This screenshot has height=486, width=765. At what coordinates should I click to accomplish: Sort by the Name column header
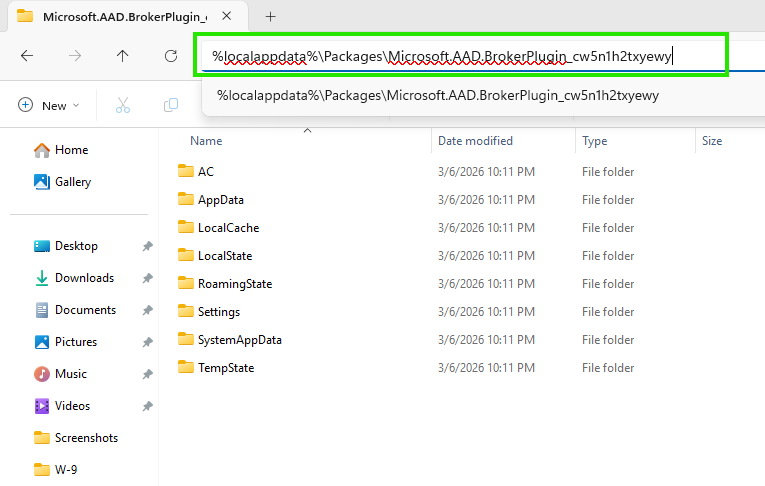(x=206, y=141)
